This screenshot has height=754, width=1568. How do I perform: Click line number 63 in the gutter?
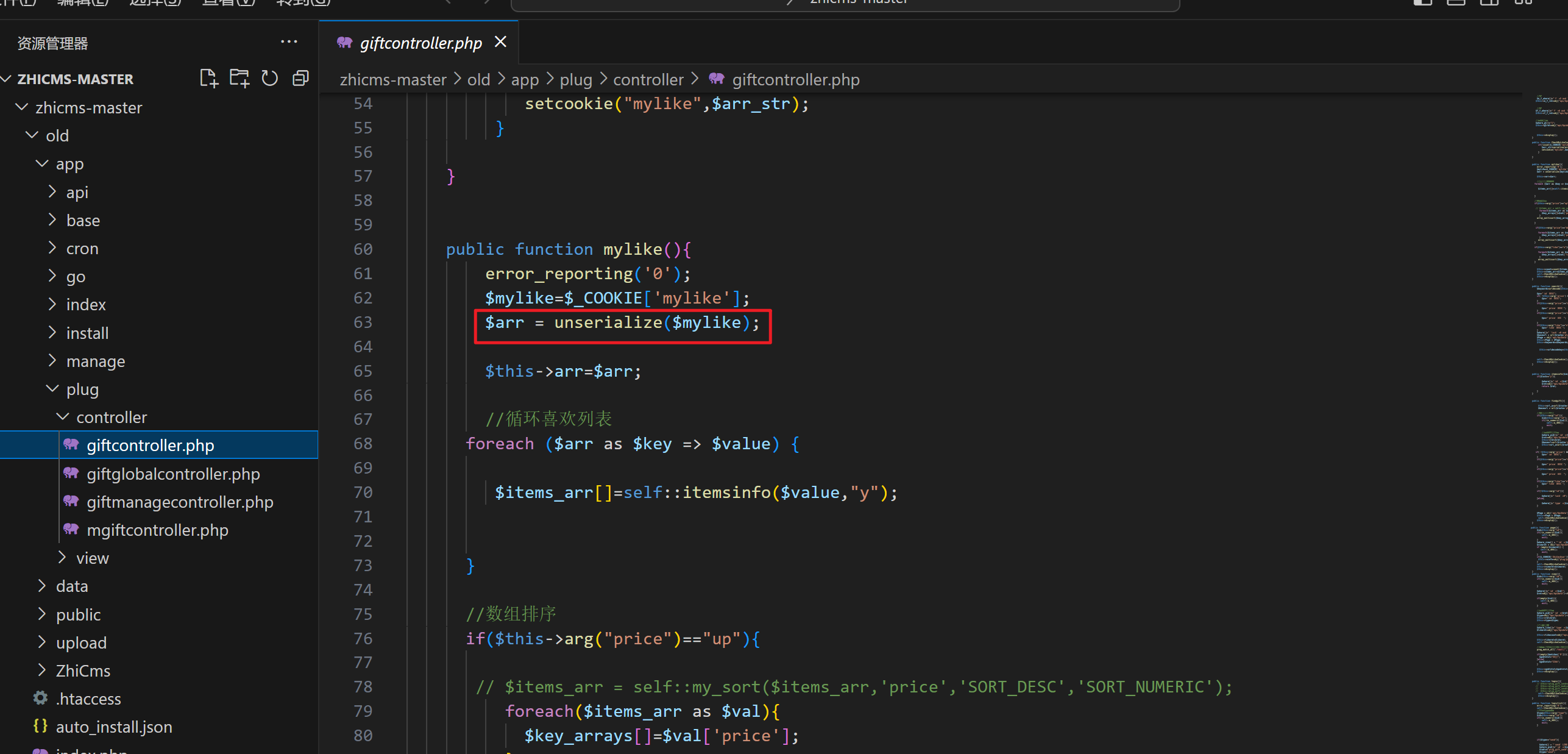click(x=363, y=322)
